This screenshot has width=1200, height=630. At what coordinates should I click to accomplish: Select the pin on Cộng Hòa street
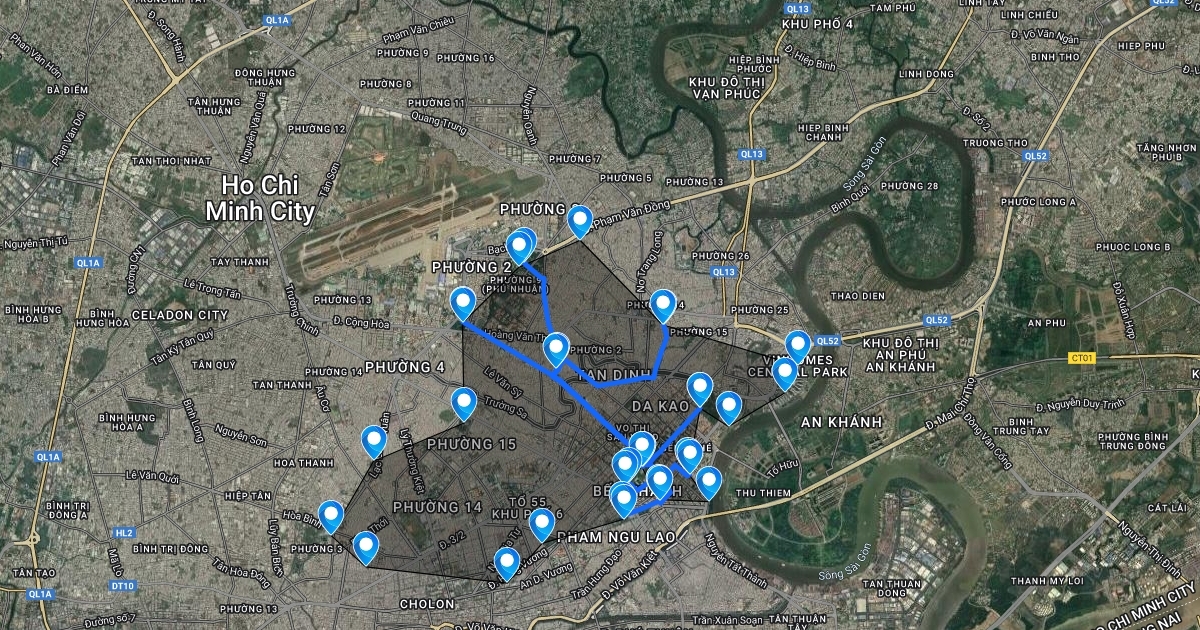point(463,303)
